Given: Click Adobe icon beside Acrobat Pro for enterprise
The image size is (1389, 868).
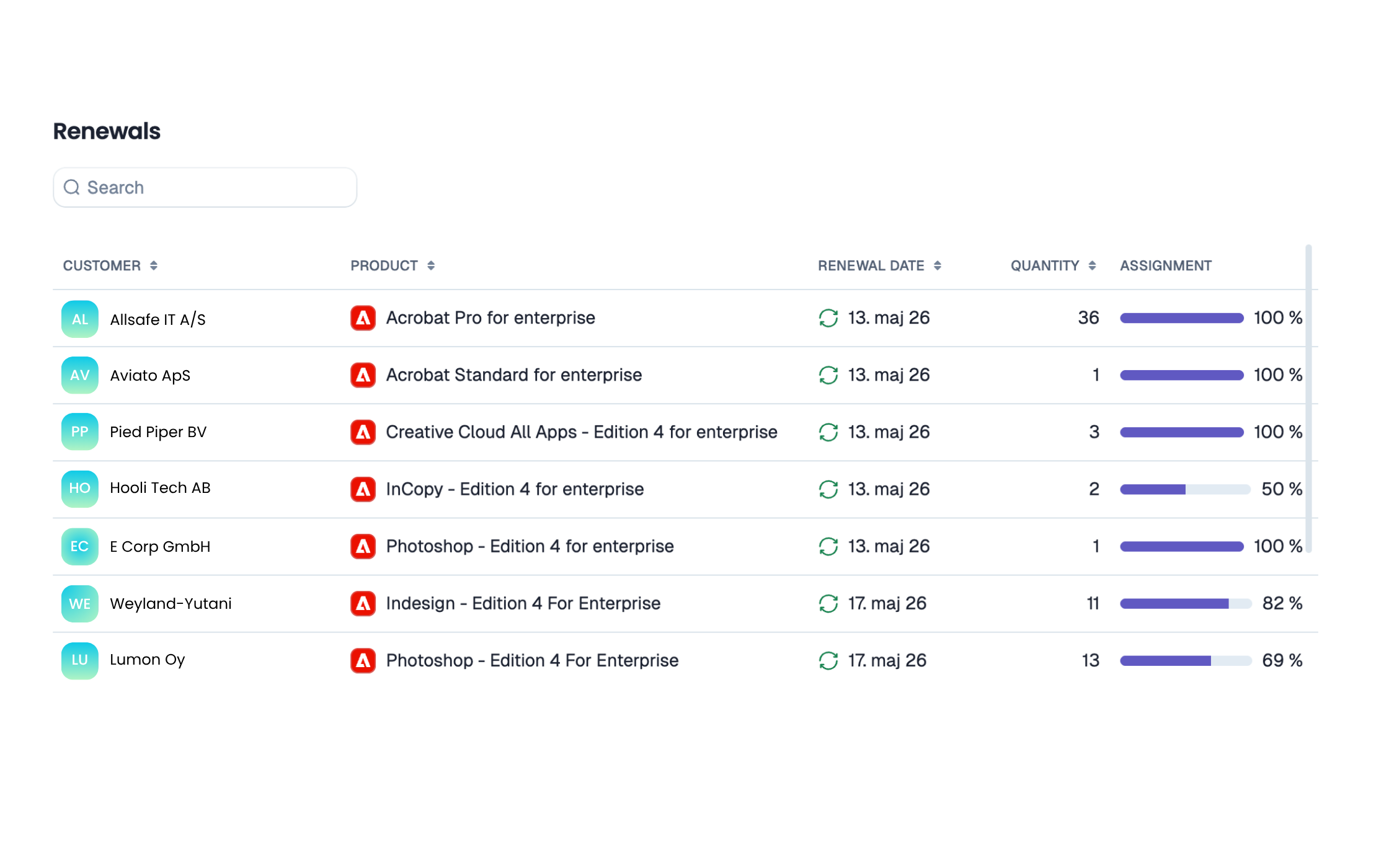Looking at the screenshot, I should coord(363,318).
